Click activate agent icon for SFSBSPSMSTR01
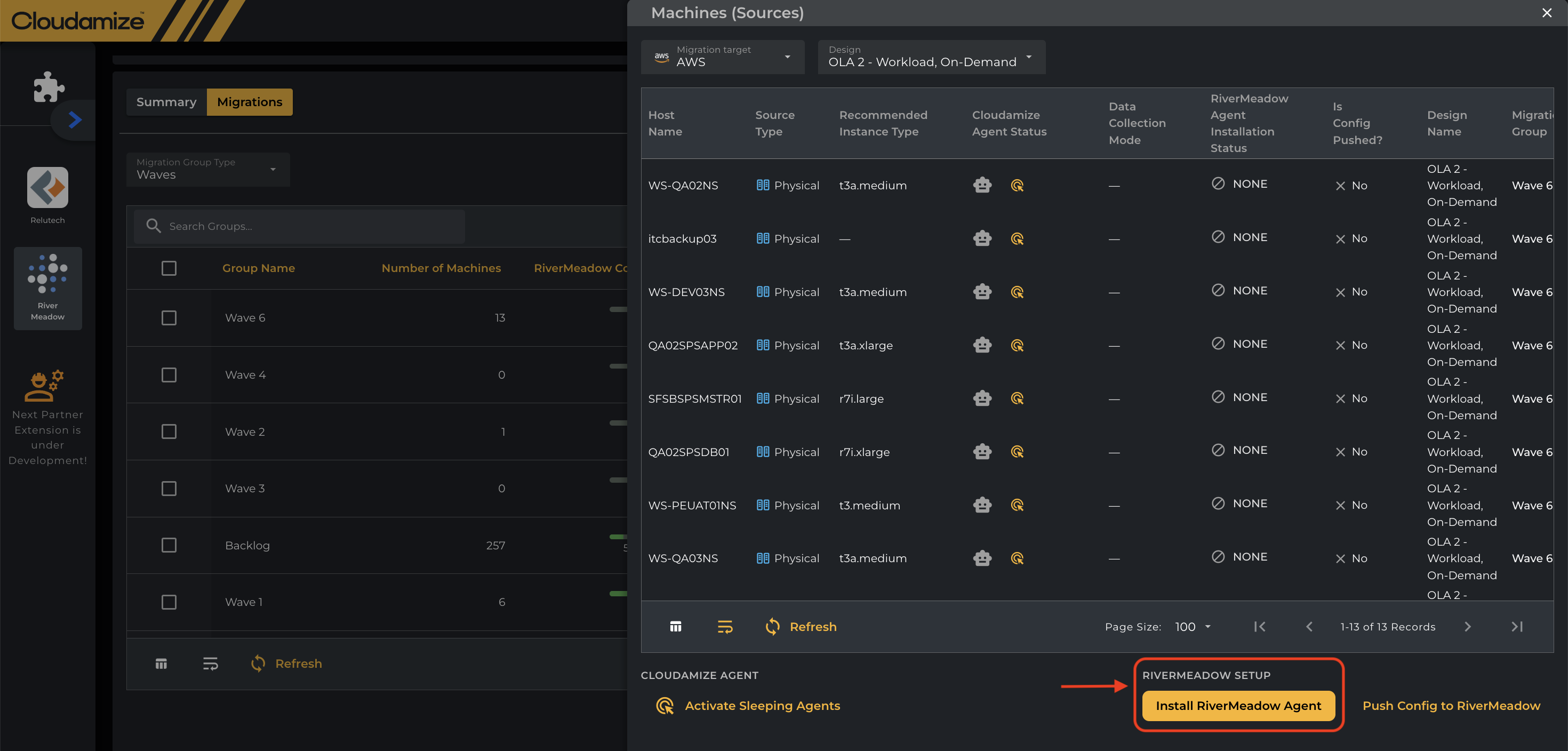The width and height of the screenshot is (1568, 751). click(1017, 398)
